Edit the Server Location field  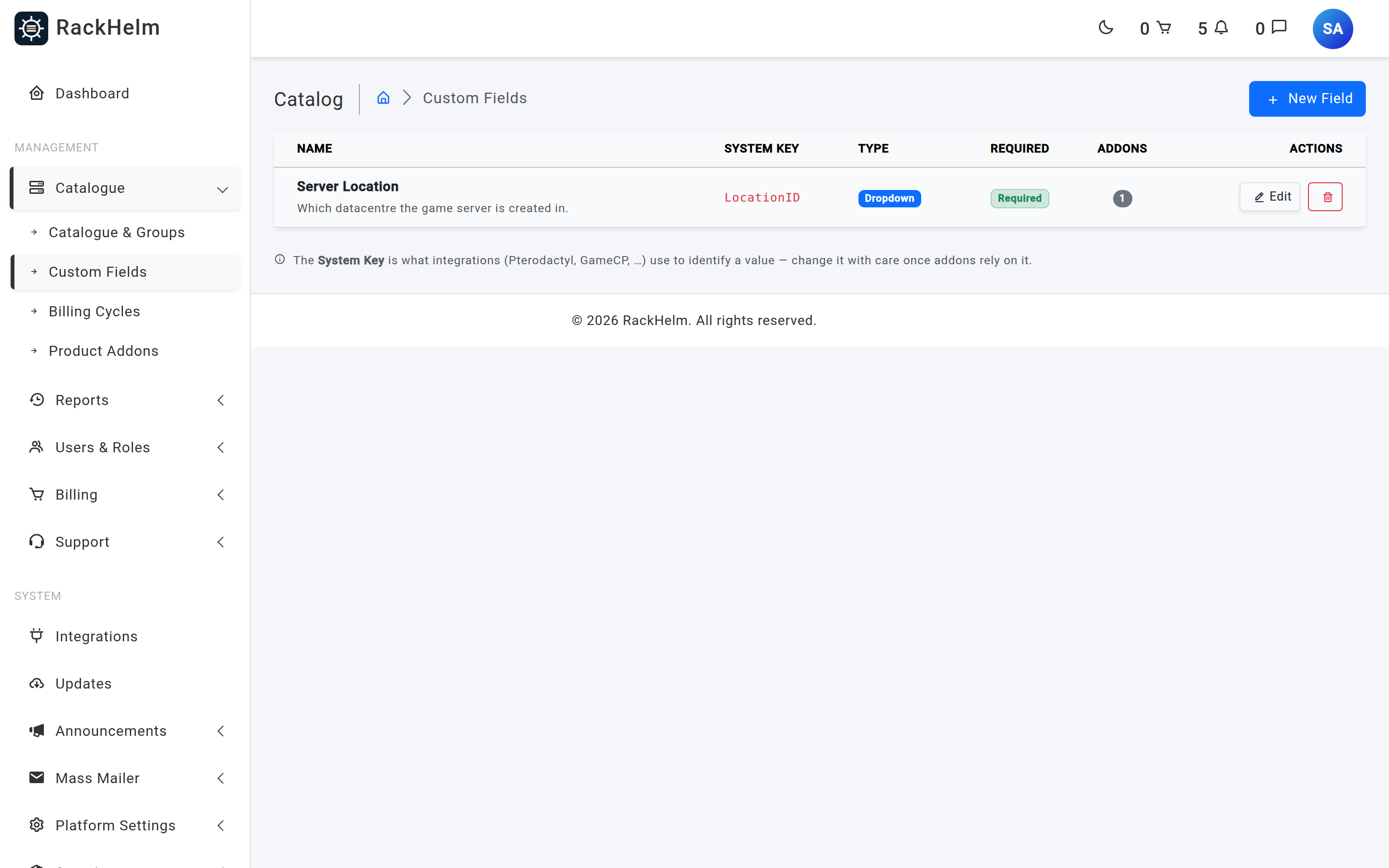point(1269,197)
